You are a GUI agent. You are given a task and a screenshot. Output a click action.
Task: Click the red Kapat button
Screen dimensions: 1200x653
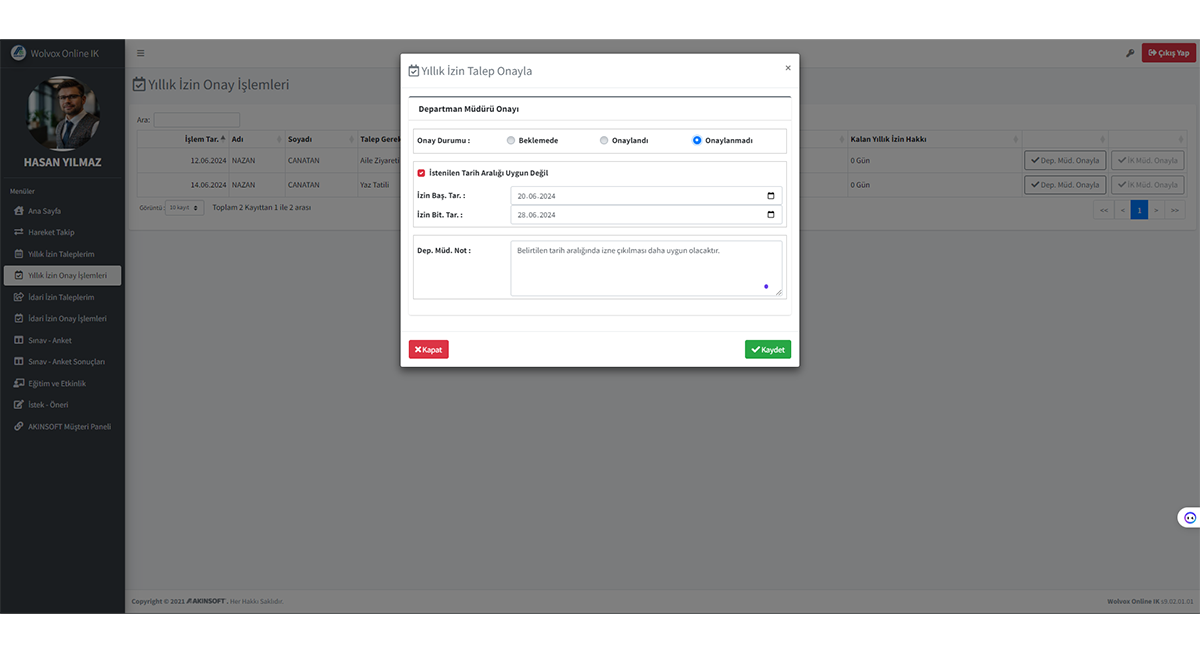tap(428, 350)
